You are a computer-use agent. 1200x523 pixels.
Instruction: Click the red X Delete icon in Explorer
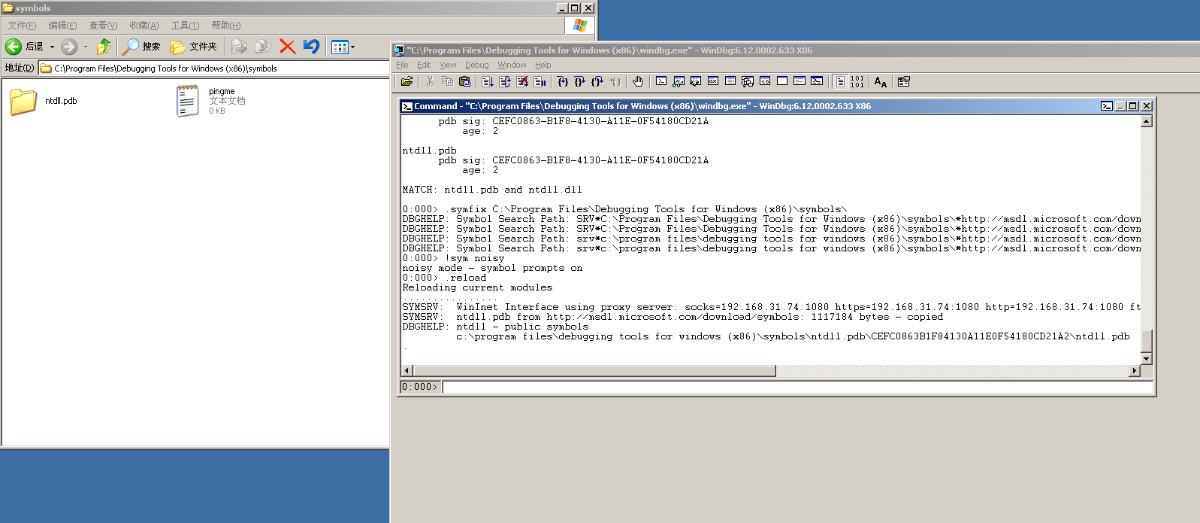[287, 46]
